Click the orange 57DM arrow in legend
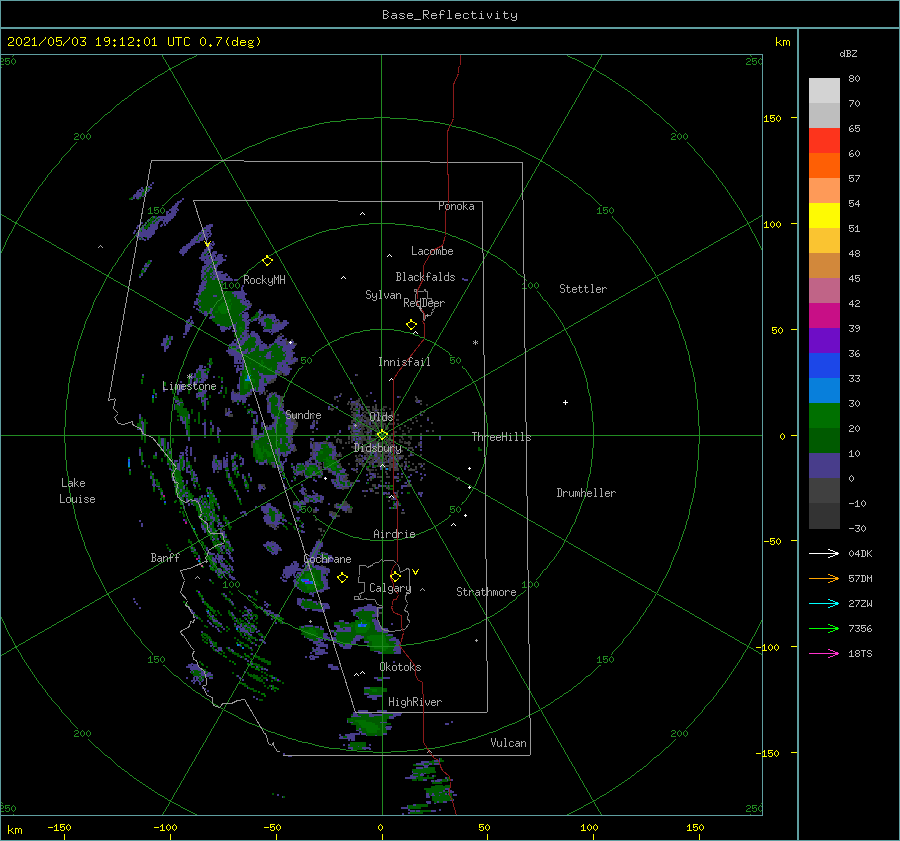 tap(824, 579)
